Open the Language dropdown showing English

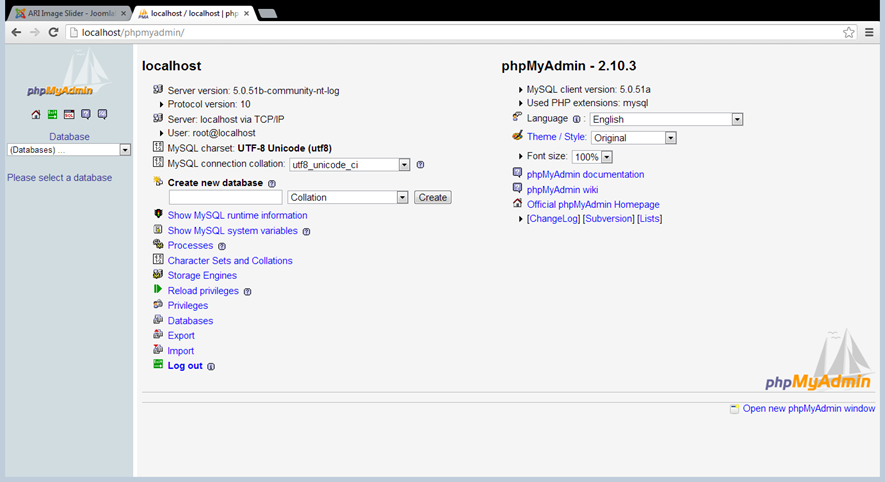[667, 119]
